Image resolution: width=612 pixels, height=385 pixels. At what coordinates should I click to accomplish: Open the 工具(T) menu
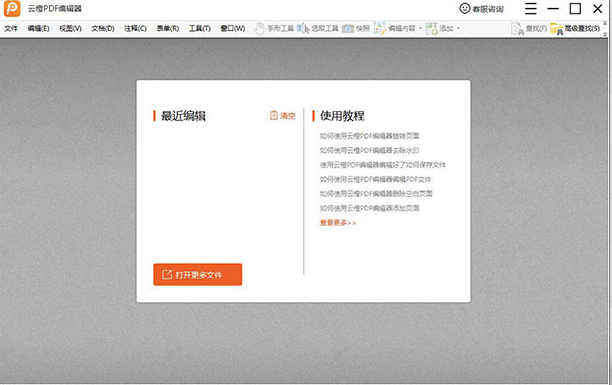click(x=200, y=29)
